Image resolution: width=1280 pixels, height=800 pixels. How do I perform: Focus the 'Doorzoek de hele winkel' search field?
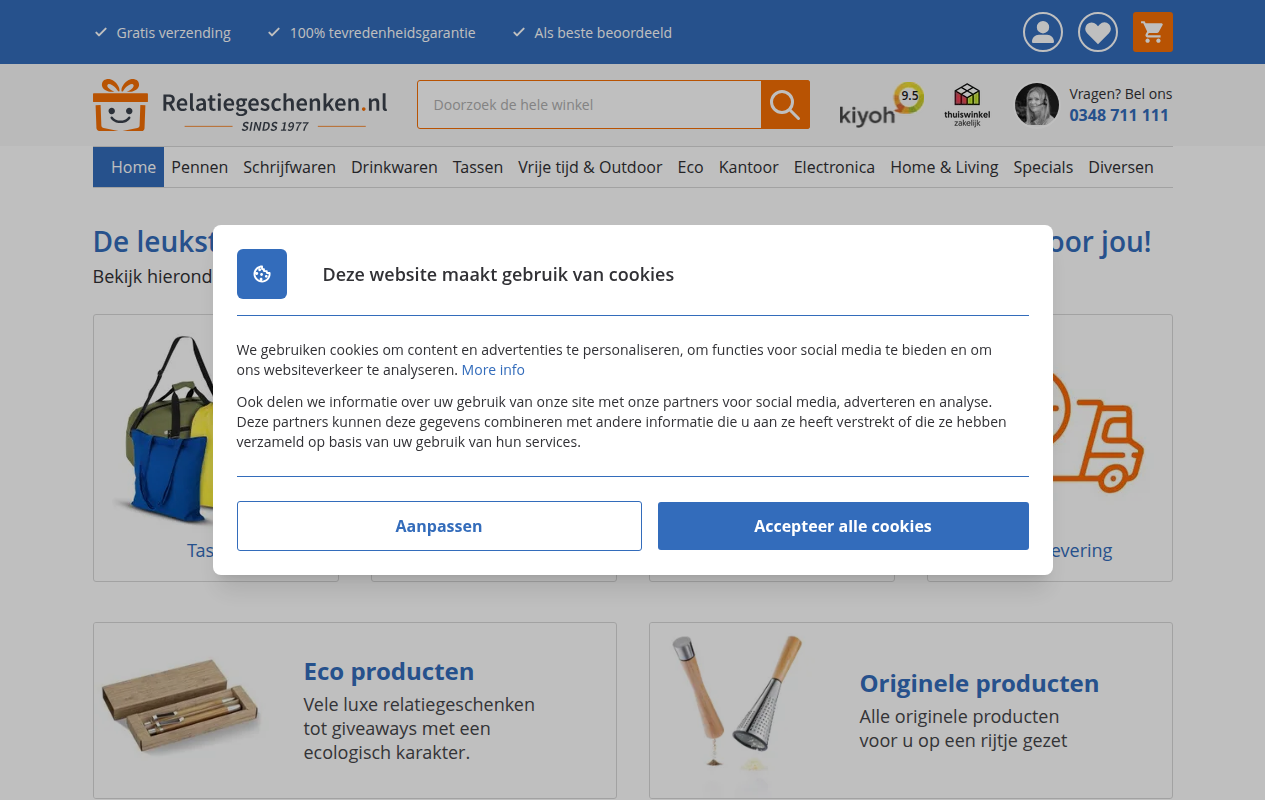tap(589, 104)
